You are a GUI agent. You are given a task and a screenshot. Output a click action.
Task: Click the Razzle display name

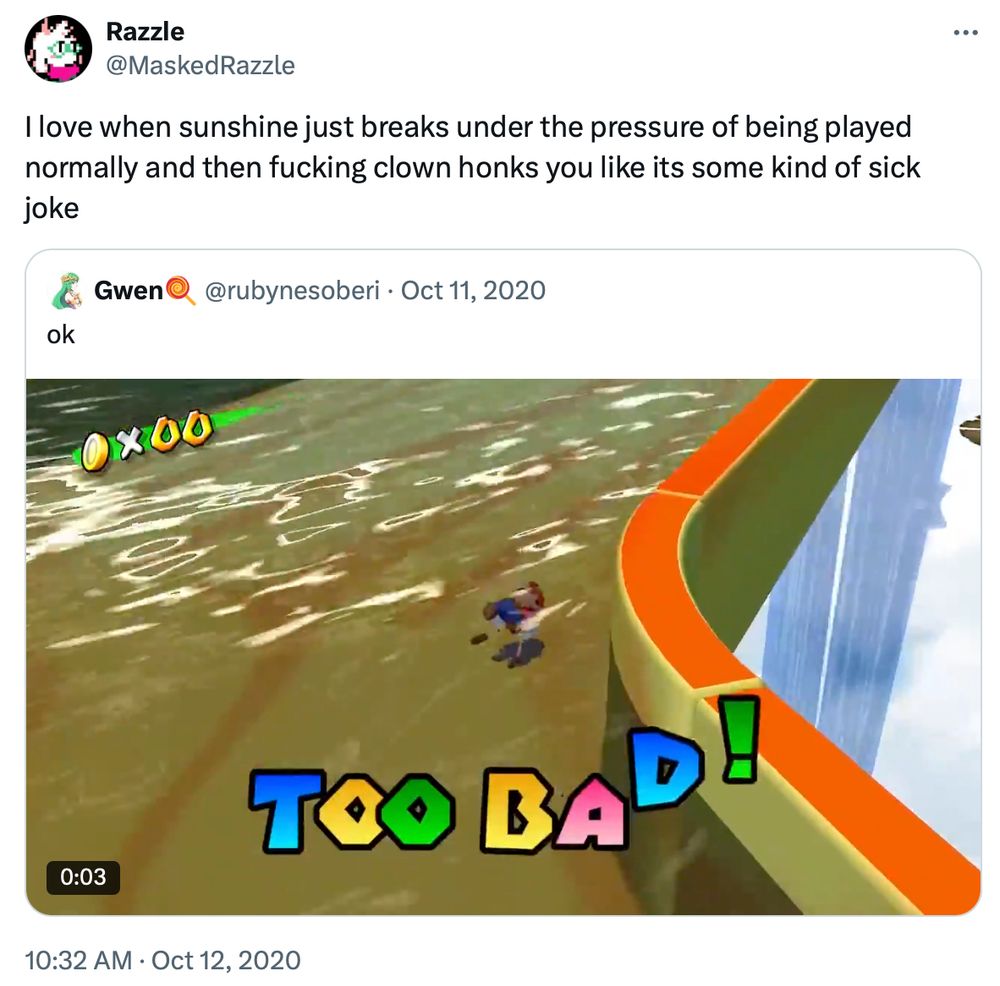point(145,32)
